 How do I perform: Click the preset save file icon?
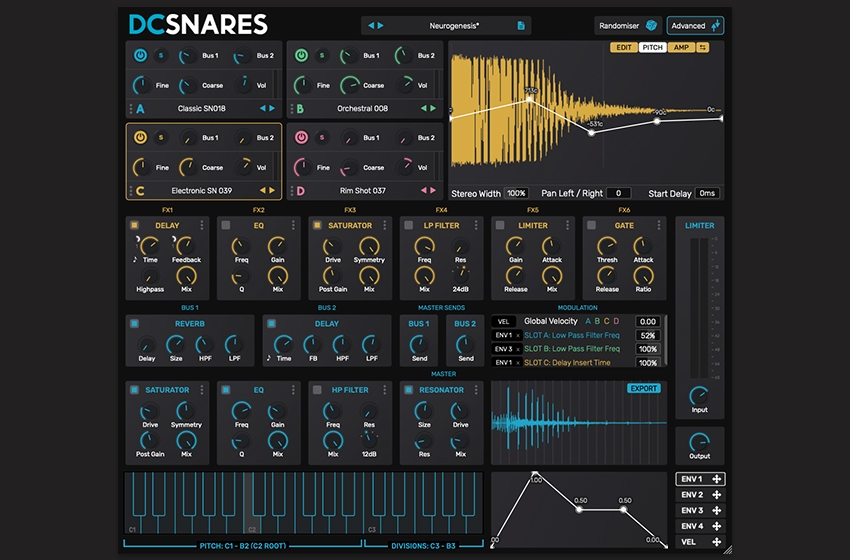(x=521, y=25)
